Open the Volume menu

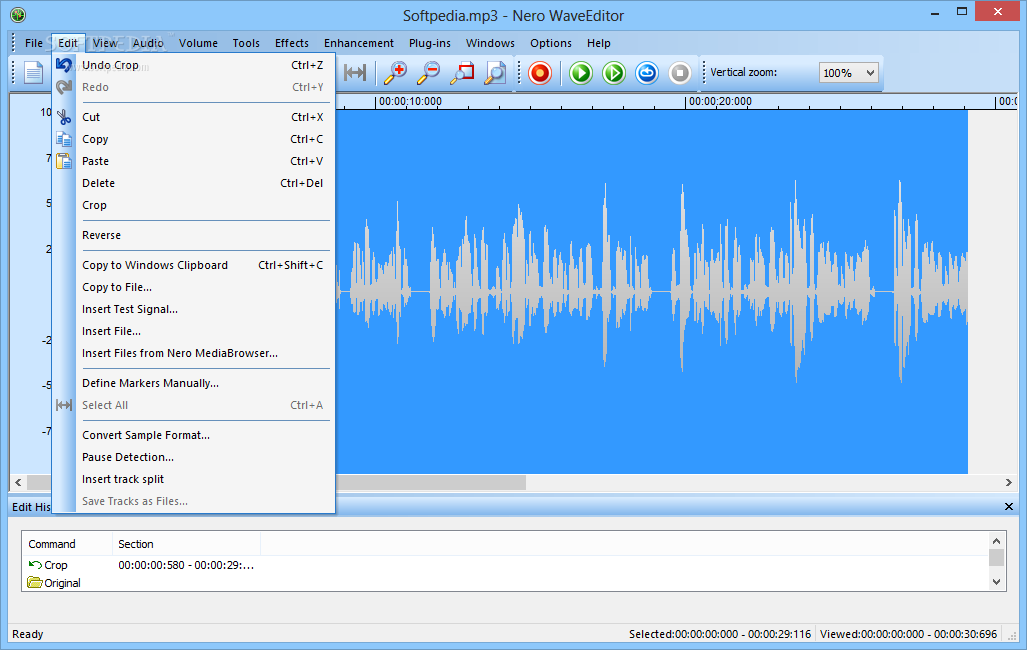click(x=198, y=43)
